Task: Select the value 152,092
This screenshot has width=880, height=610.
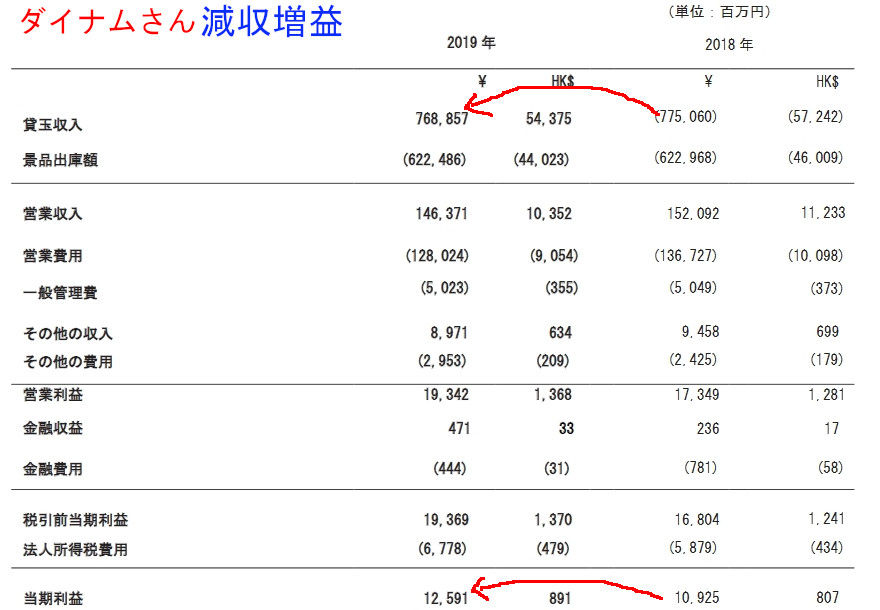Action: 693,214
